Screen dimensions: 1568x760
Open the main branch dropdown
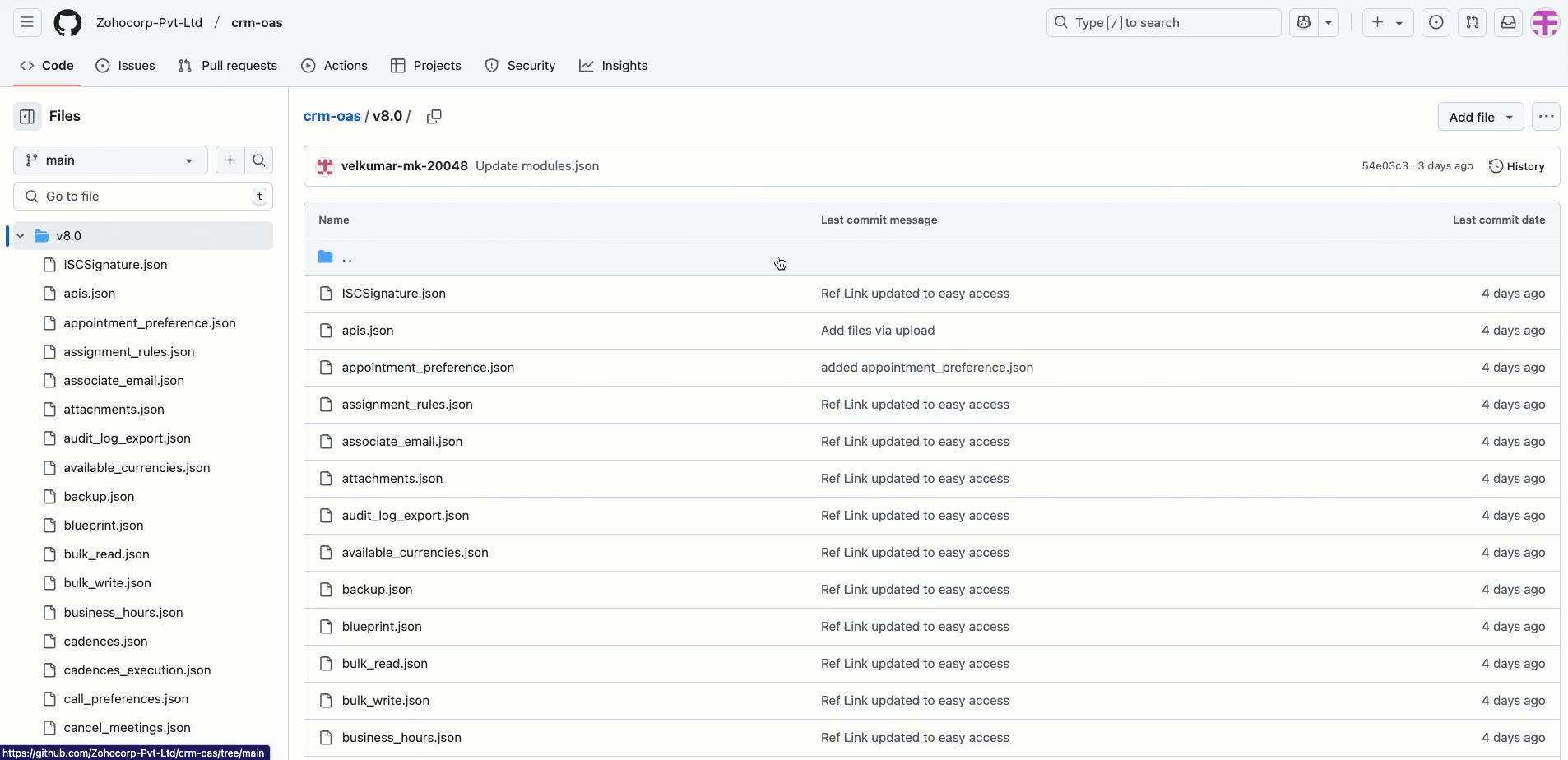[x=109, y=160]
